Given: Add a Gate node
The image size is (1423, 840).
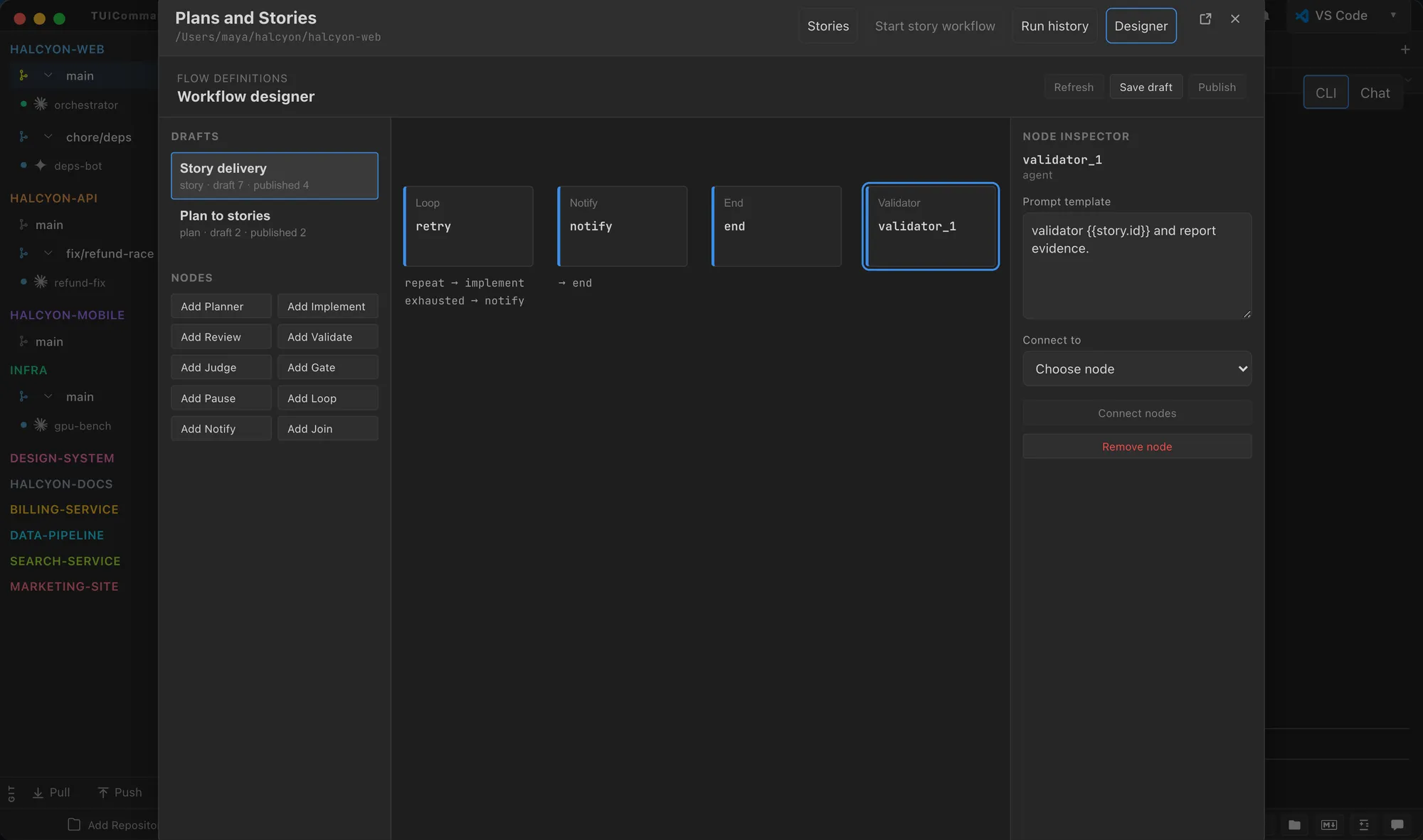Looking at the screenshot, I should [x=327, y=367].
